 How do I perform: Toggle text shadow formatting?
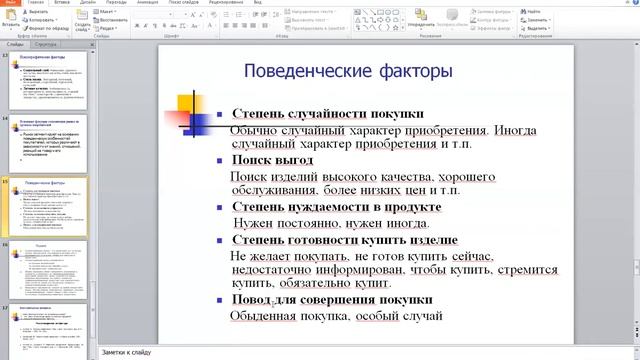(x=164, y=26)
